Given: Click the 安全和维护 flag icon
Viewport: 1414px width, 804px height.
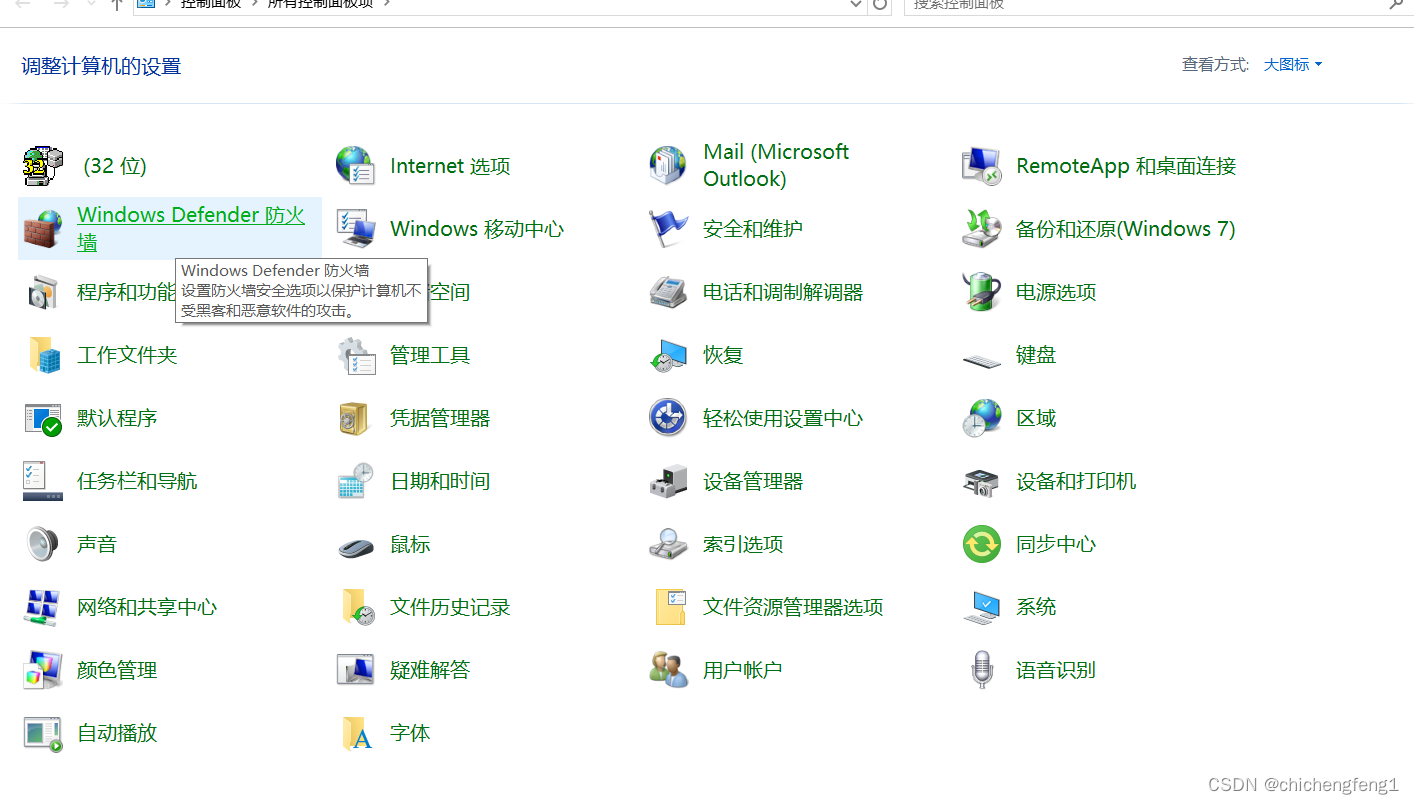Looking at the screenshot, I should [x=668, y=229].
